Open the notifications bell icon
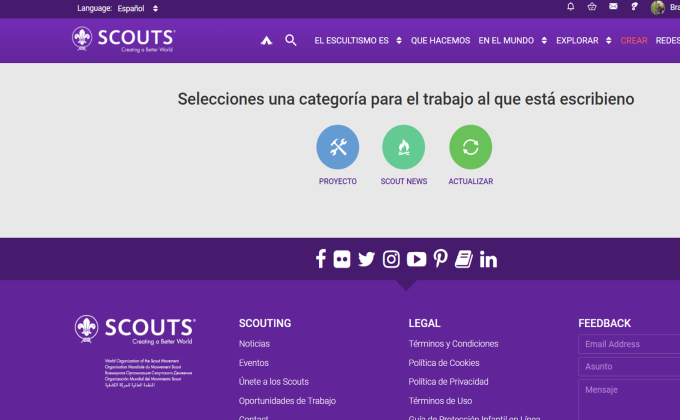Viewport: 680px width, 420px height. [x=571, y=7]
